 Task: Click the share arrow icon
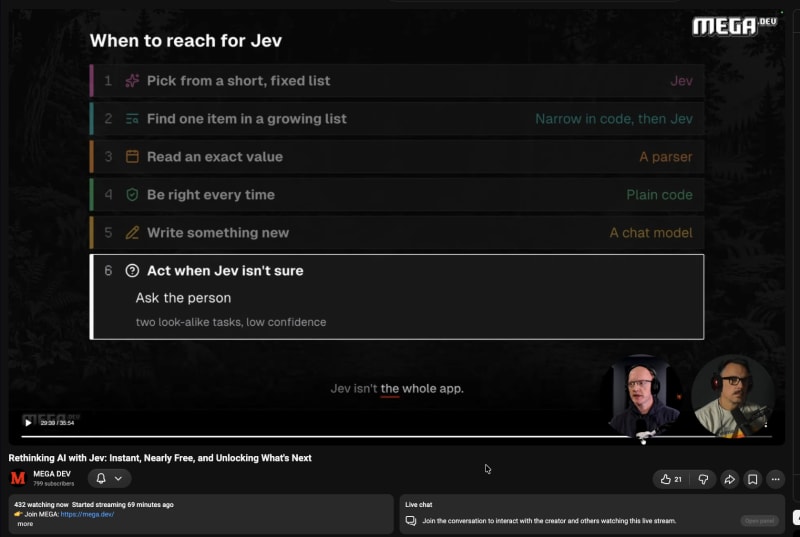[x=730, y=479]
